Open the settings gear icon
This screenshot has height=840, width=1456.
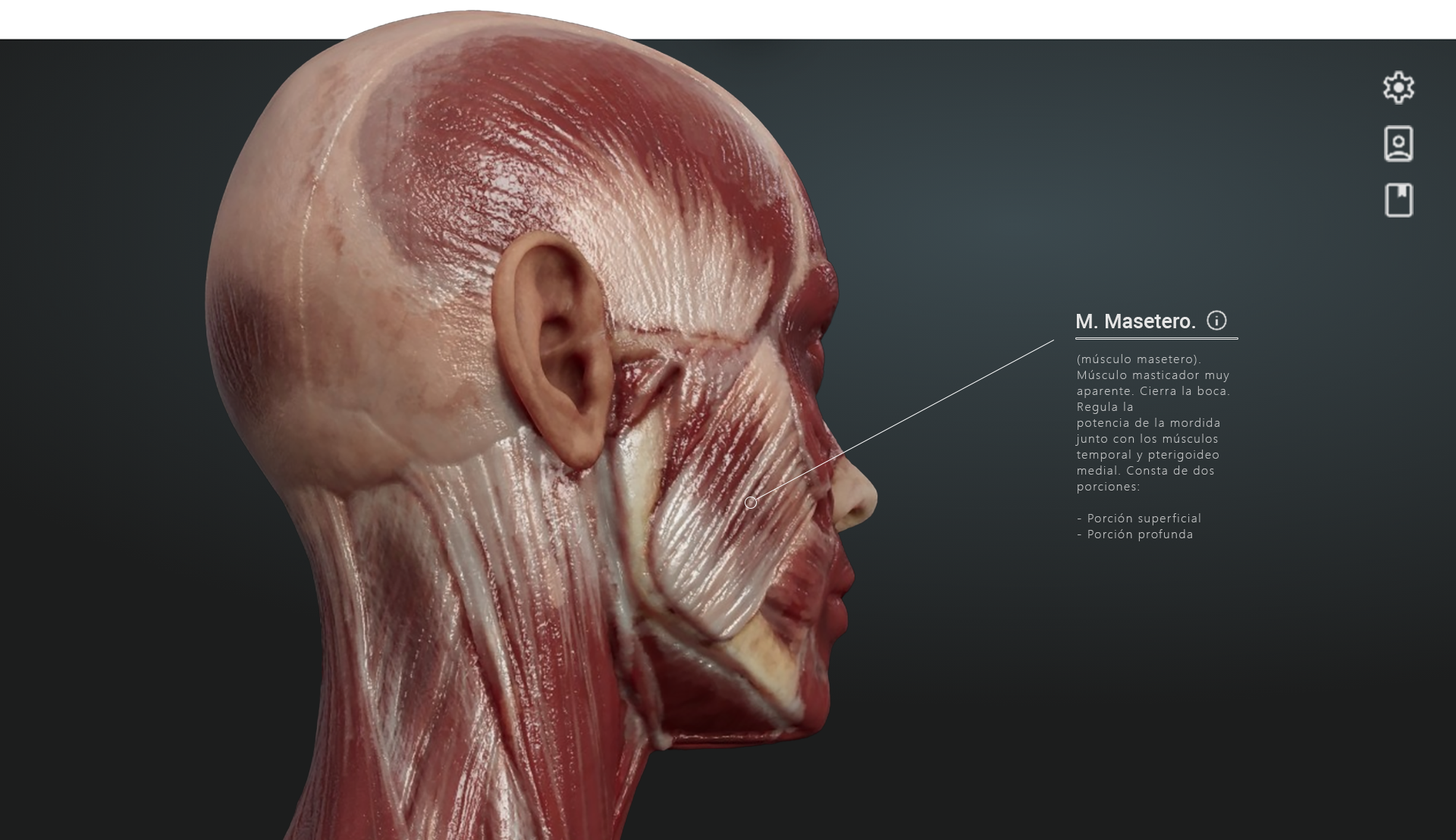pyautogui.click(x=1398, y=88)
